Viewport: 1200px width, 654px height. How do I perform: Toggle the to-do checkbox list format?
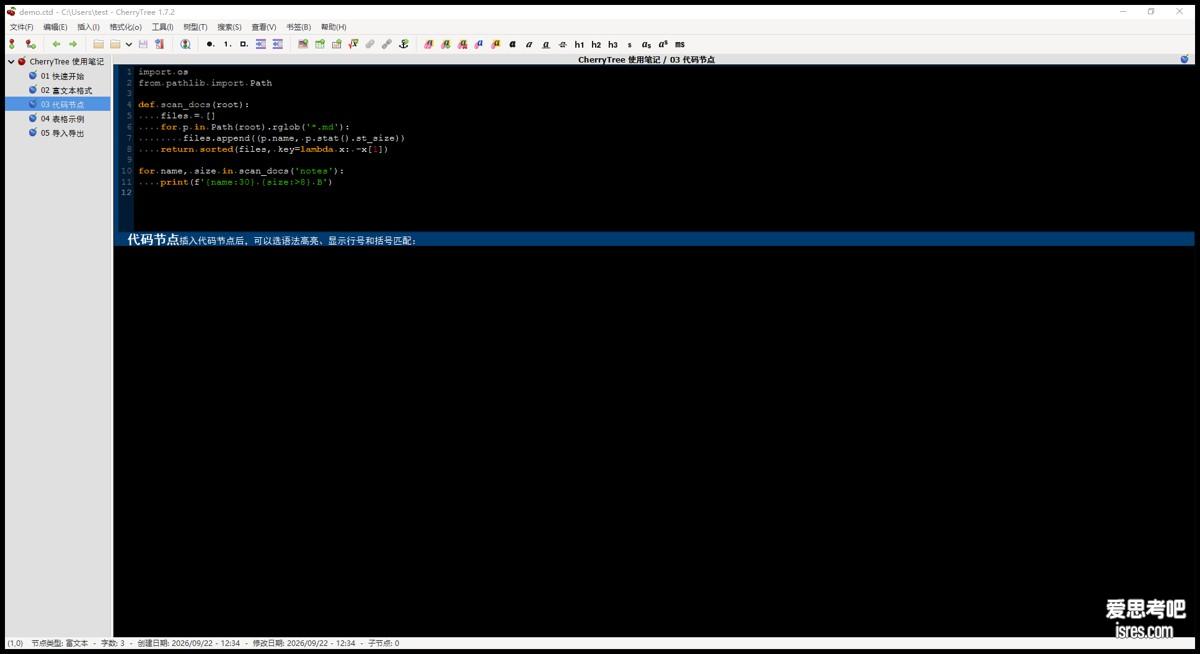click(x=243, y=44)
